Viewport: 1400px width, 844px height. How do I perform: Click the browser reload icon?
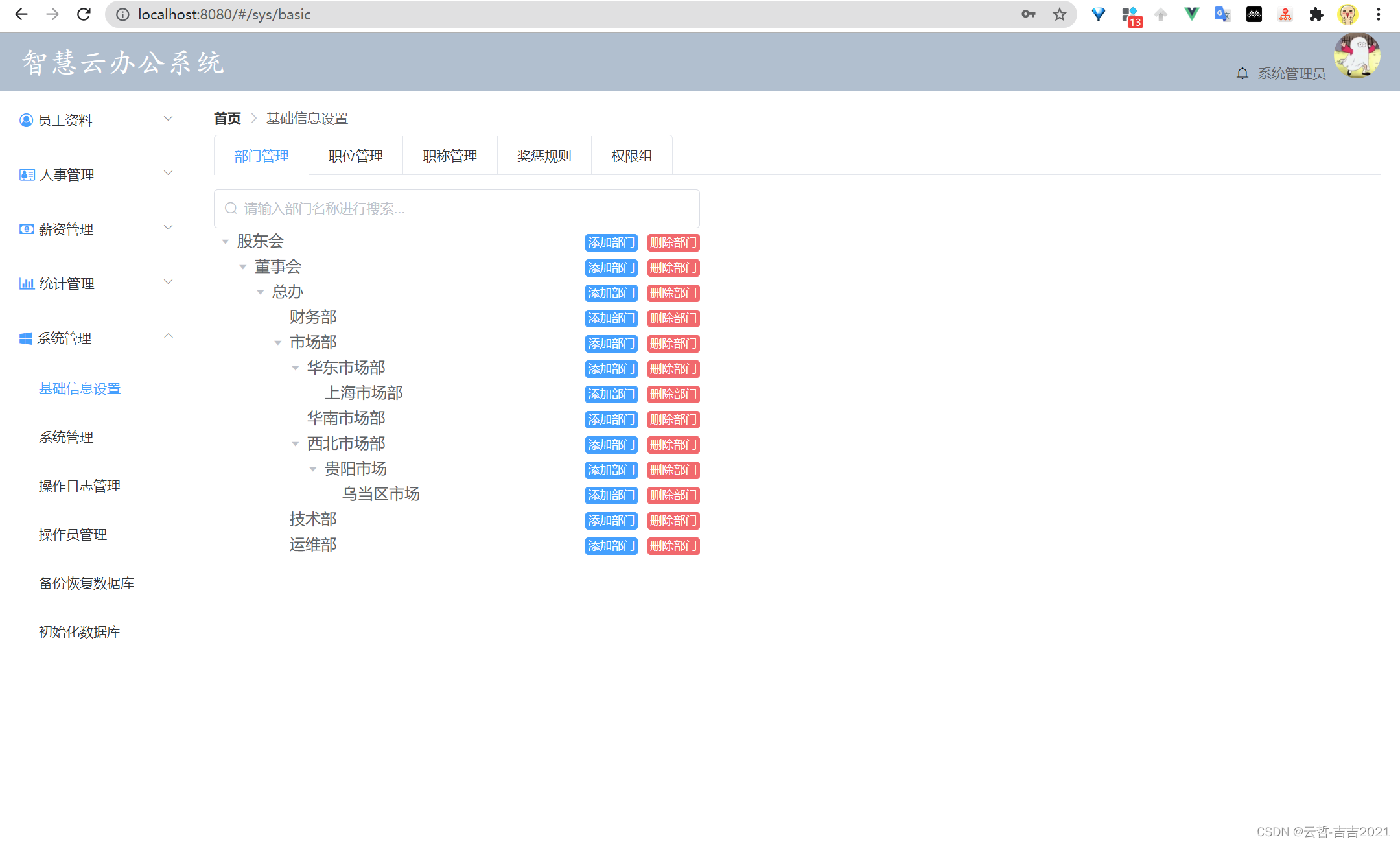84,14
